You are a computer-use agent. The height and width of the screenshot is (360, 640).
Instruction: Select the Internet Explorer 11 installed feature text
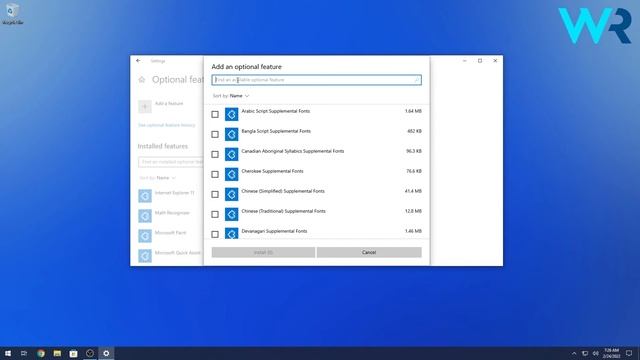click(x=174, y=193)
